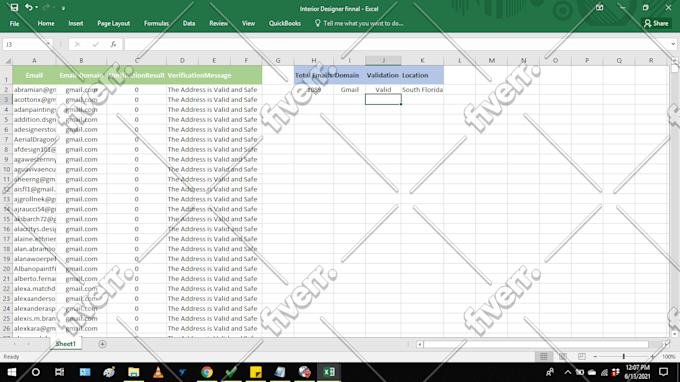Click the vertical scrollbar down arrow
The width and height of the screenshot is (680, 382).
point(674,334)
